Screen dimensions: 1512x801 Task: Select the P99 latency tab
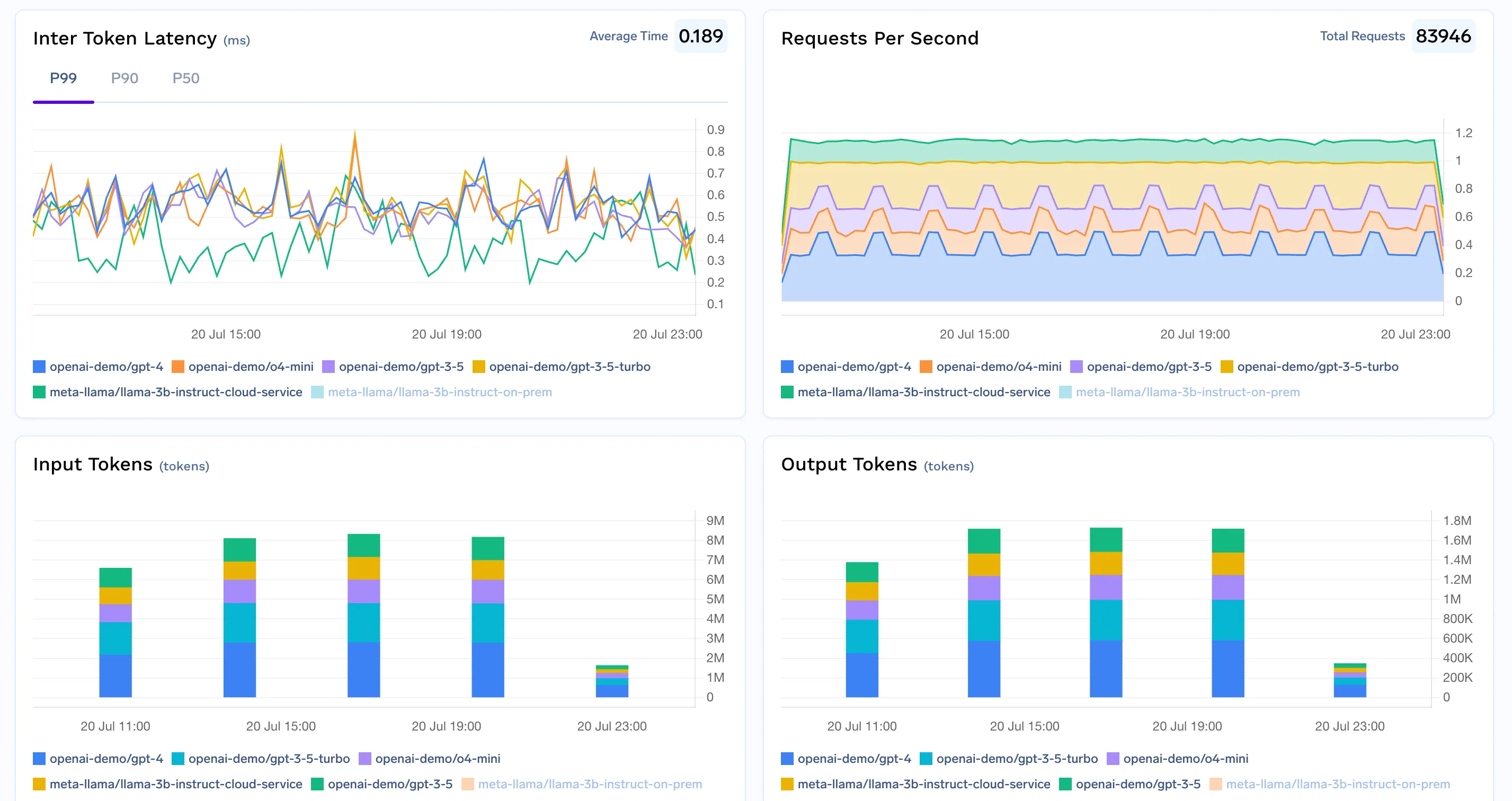coord(64,78)
